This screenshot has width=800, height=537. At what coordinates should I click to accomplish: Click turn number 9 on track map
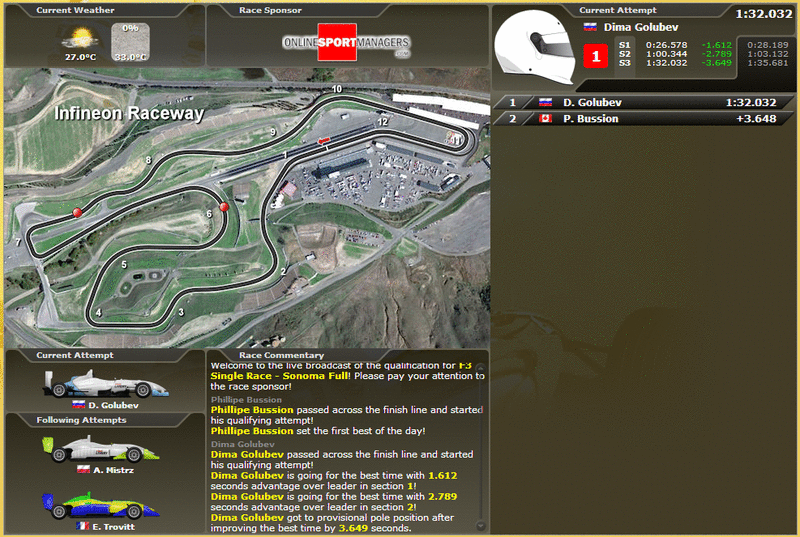[273, 132]
